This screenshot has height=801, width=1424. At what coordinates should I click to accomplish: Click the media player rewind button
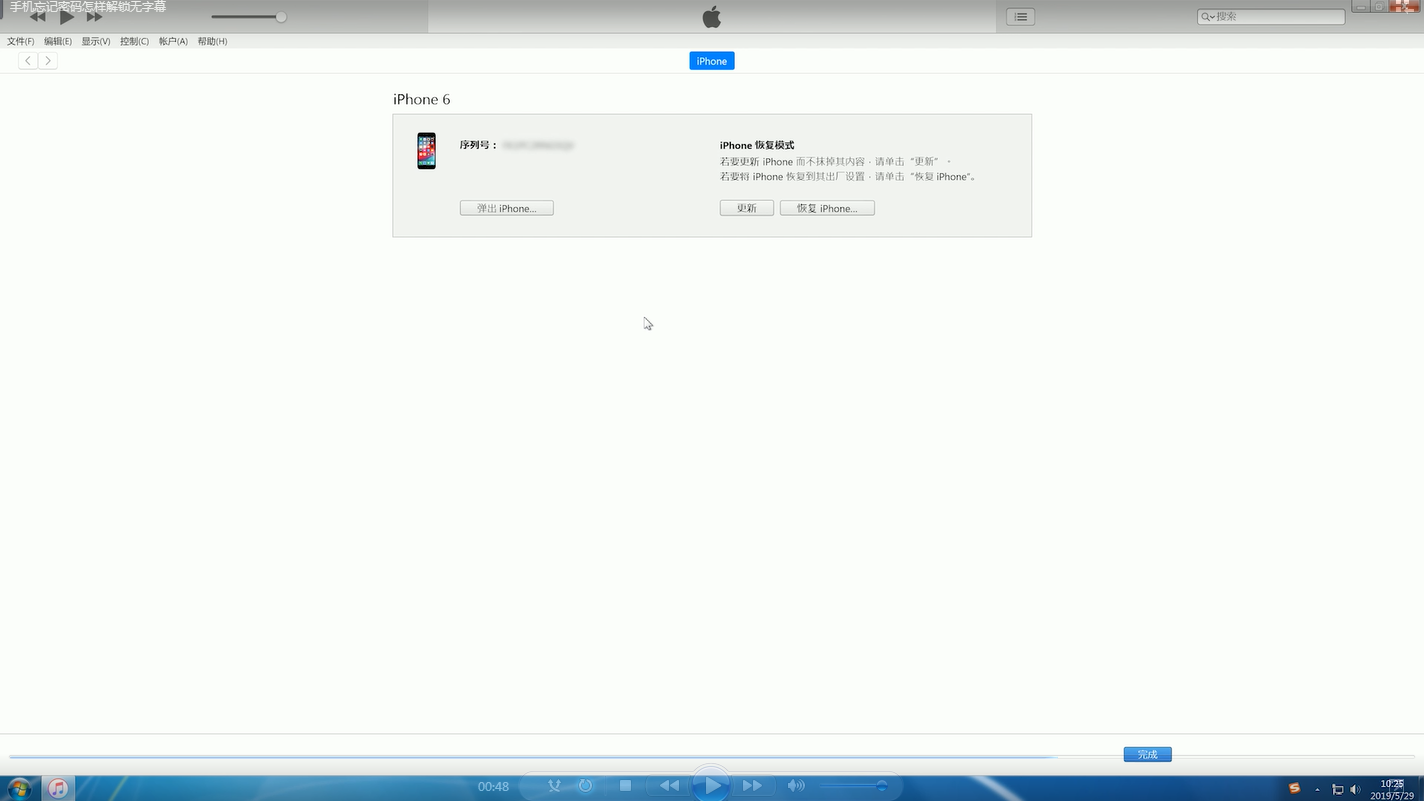tap(669, 786)
